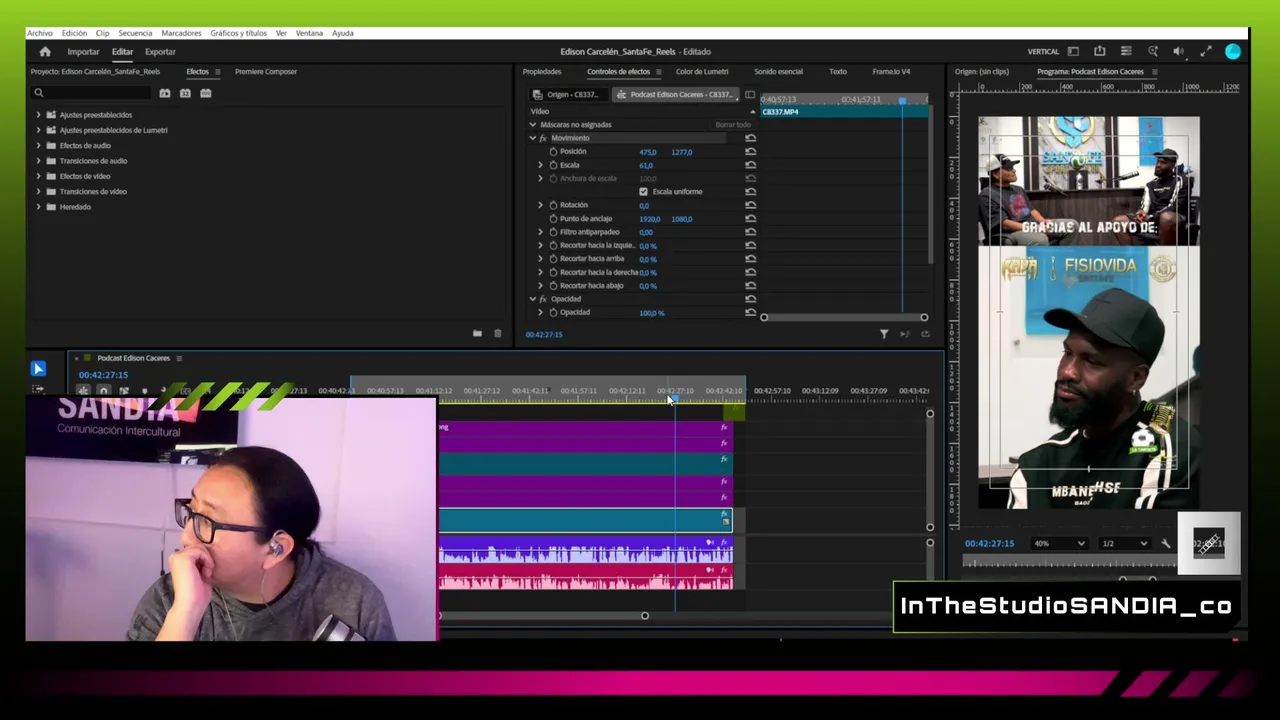The width and height of the screenshot is (1280, 720).
Task: Select the Origen C8337 source button
Action: click(x=567, y=95)
